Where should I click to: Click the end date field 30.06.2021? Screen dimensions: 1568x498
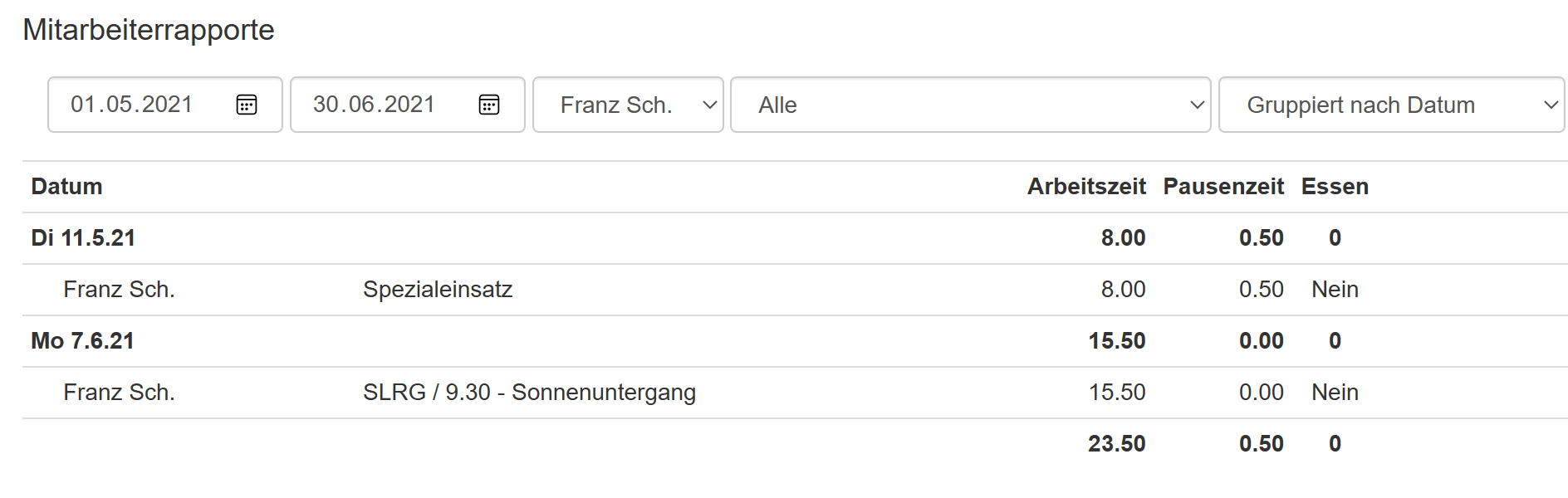pyautogui.click(x=408, y=105)
